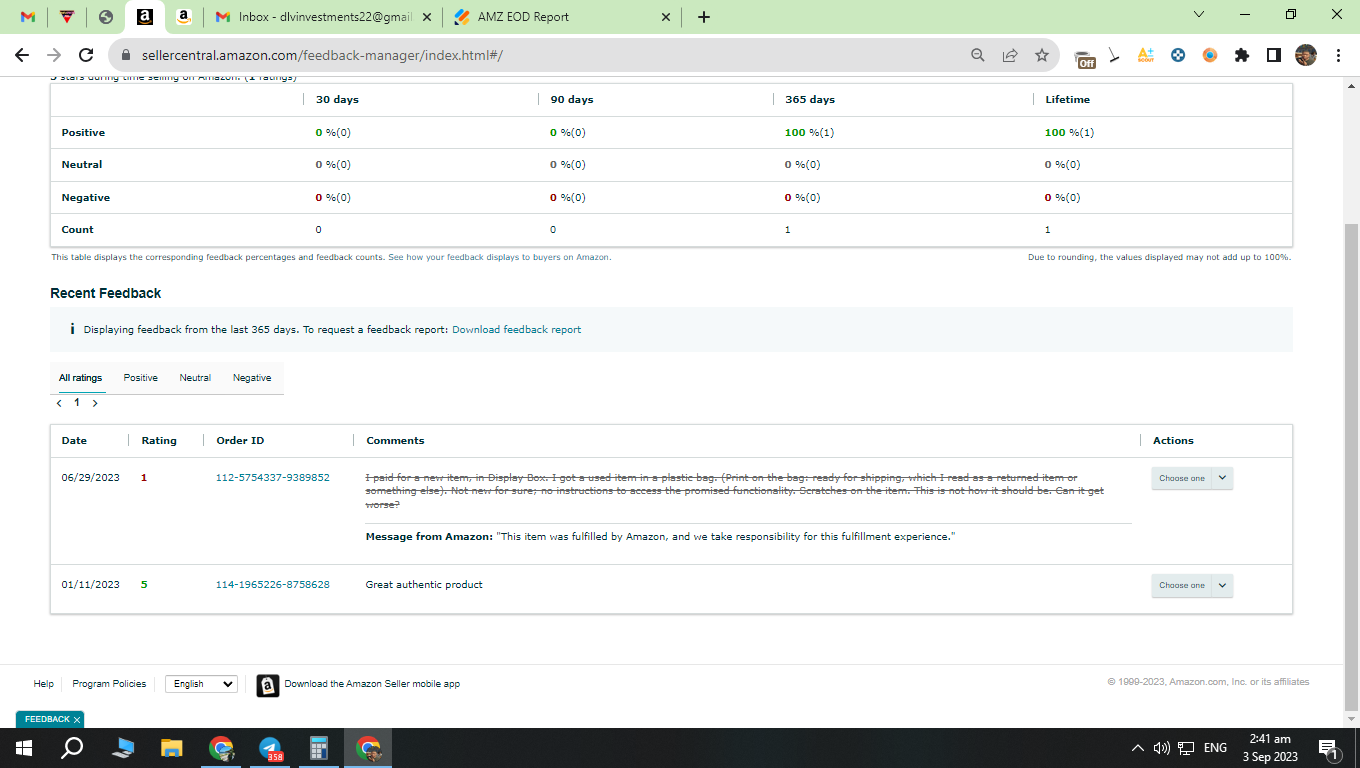
Task: Open Calculator from the taskbar
Action: [319, 748]
